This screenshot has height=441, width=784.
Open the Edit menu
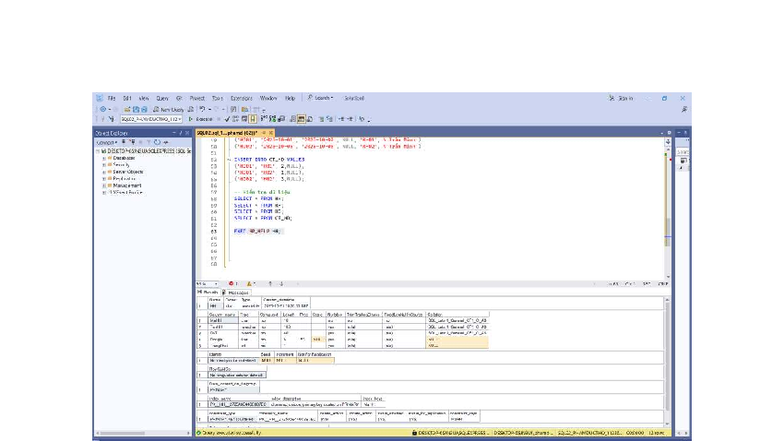127,98
